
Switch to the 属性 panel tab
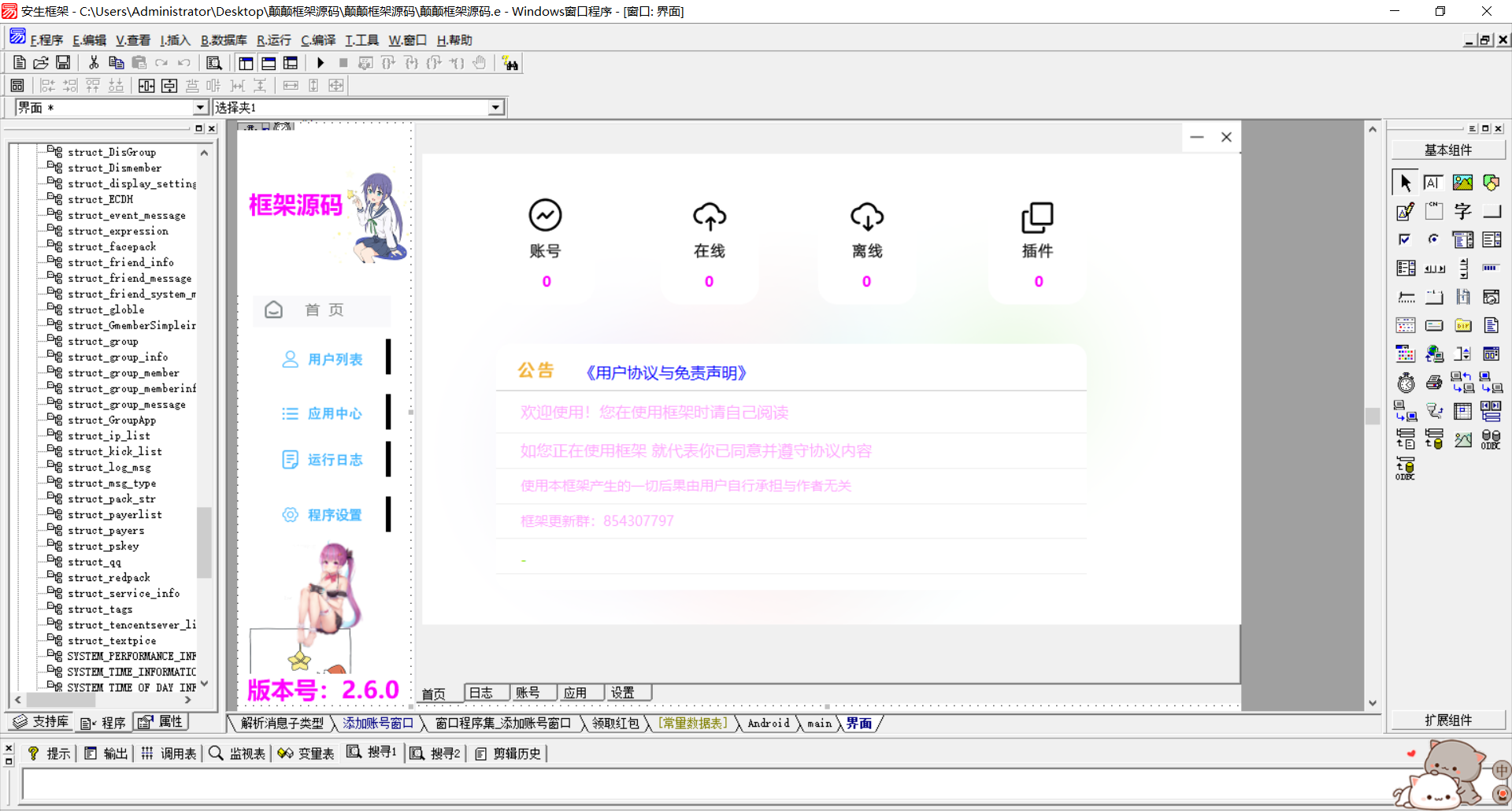162,722
